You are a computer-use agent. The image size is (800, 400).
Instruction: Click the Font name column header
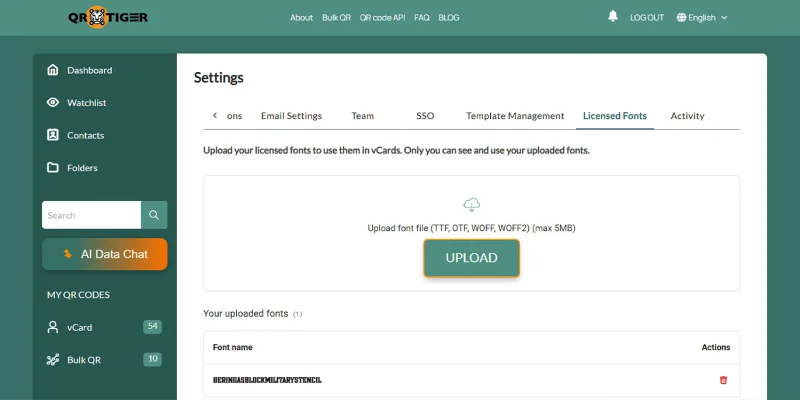click(x=233, y=347)
